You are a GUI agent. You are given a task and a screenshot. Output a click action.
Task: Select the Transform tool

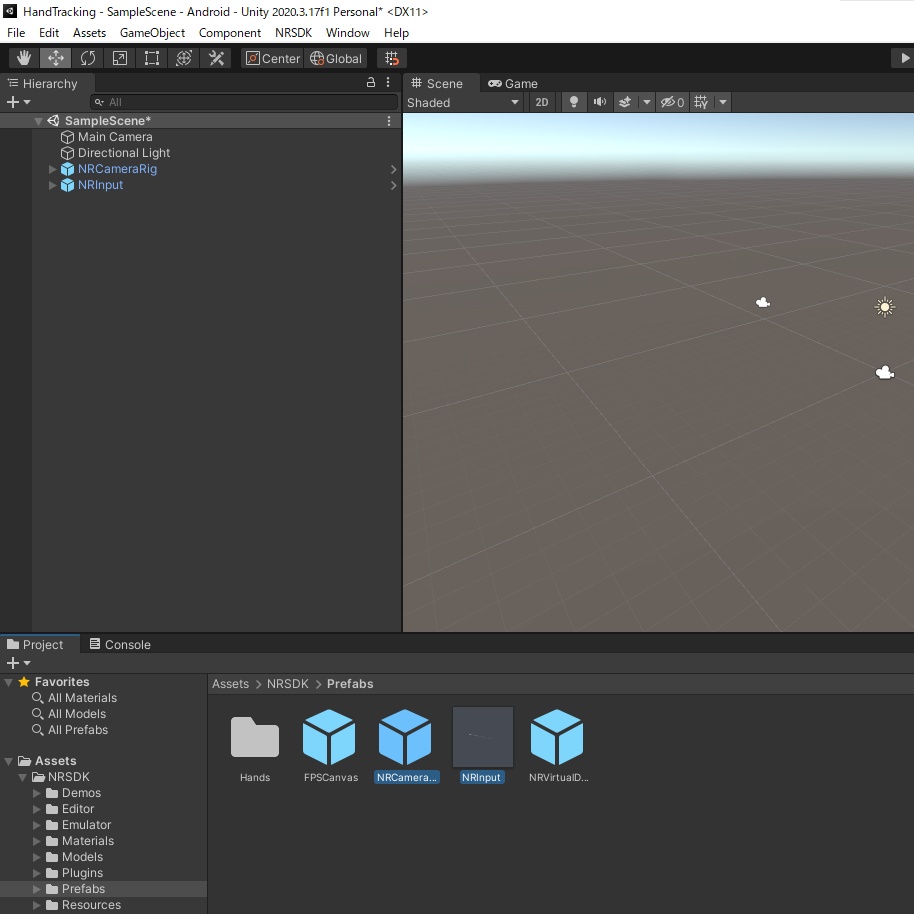(184, 58)
